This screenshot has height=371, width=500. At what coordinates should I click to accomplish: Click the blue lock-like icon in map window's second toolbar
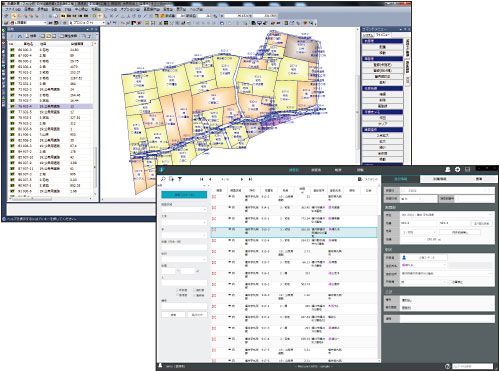tap(222, 23)
